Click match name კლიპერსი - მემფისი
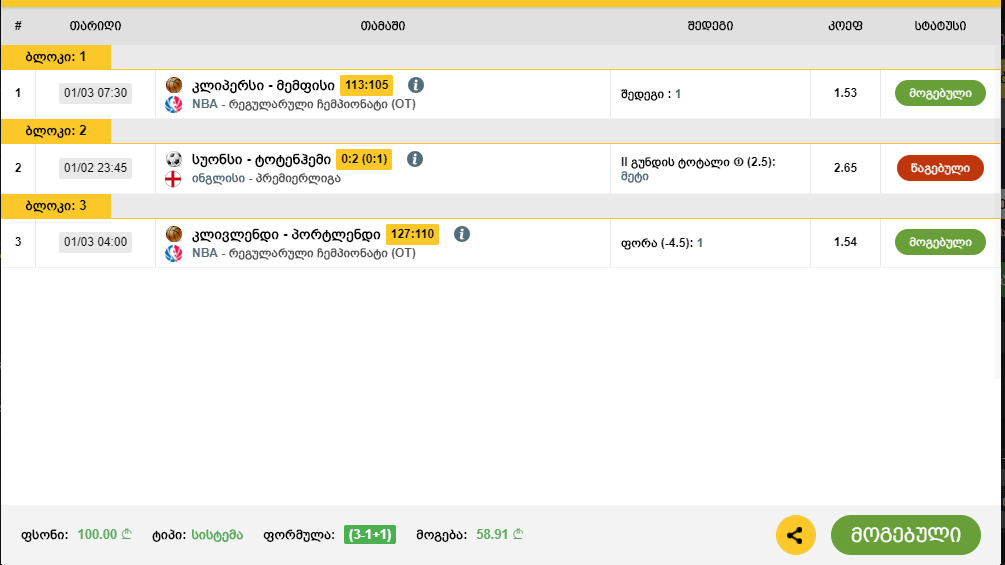Image resolution: width=1005 pixels, height=565 pixels. (x=263, y=85)
